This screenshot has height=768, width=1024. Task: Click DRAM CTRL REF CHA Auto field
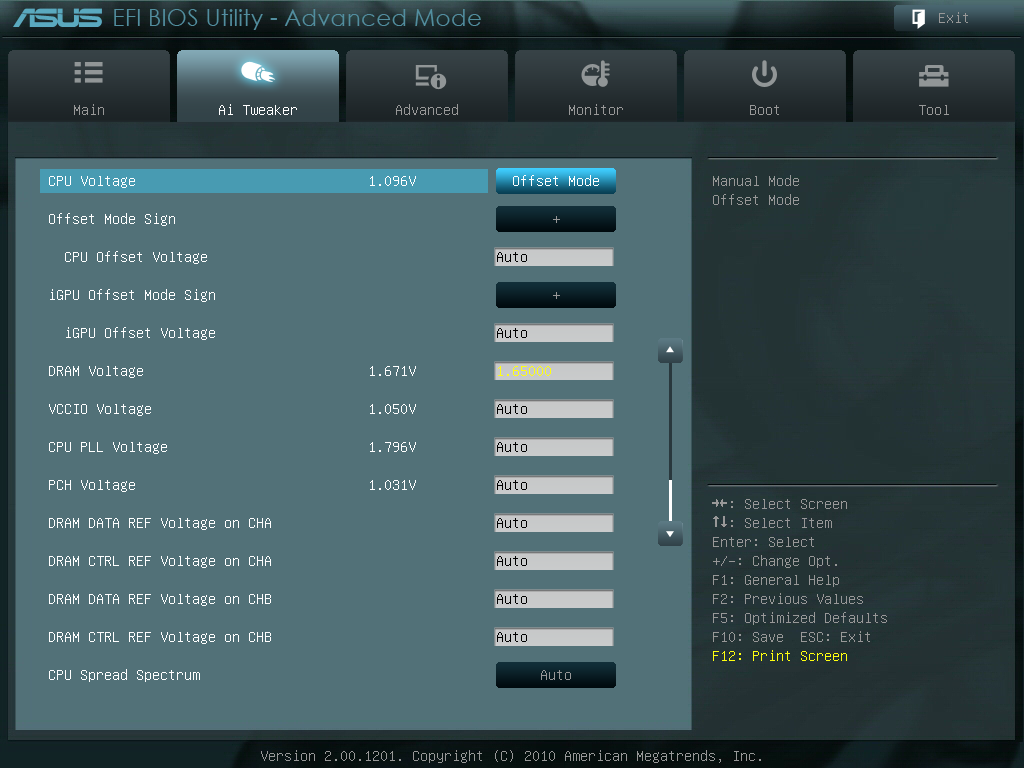(554, 561)
